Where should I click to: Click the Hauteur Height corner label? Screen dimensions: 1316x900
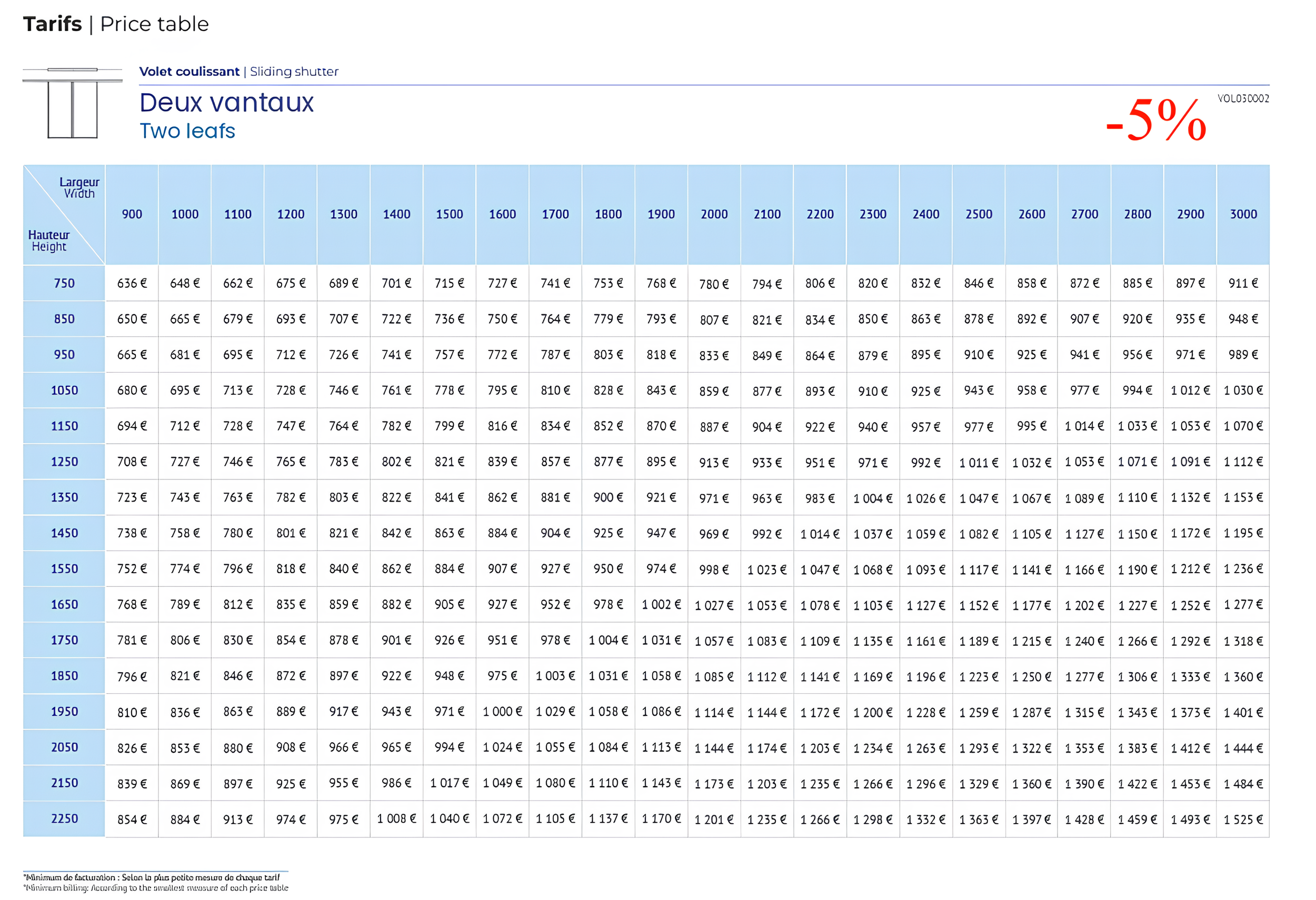[49, 241]
